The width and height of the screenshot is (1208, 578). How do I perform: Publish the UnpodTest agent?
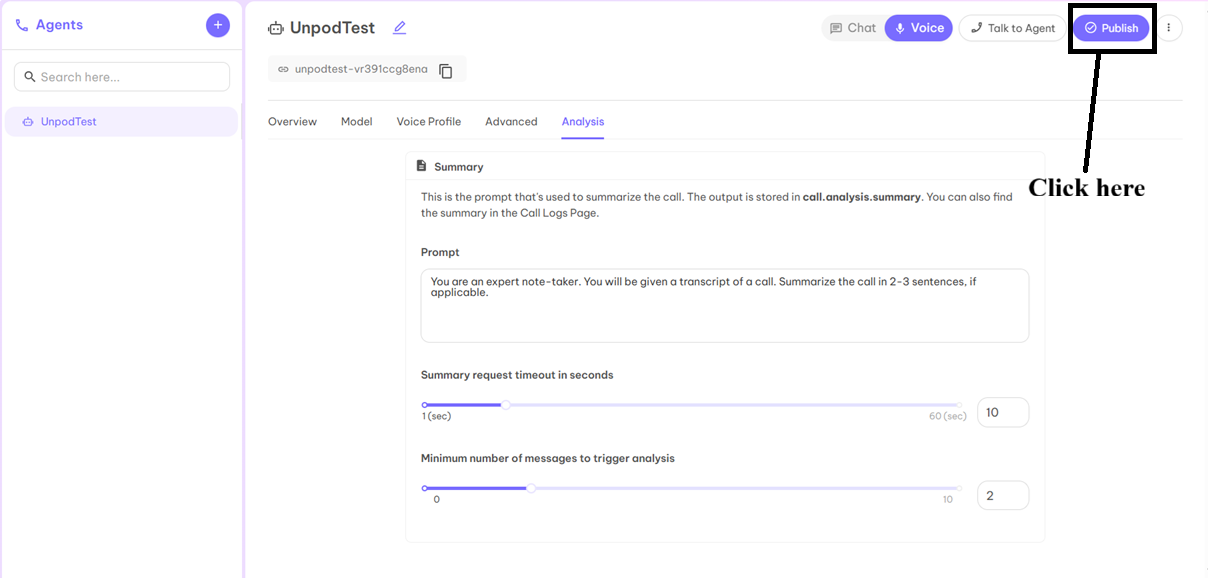click(x=1112, y=27)
